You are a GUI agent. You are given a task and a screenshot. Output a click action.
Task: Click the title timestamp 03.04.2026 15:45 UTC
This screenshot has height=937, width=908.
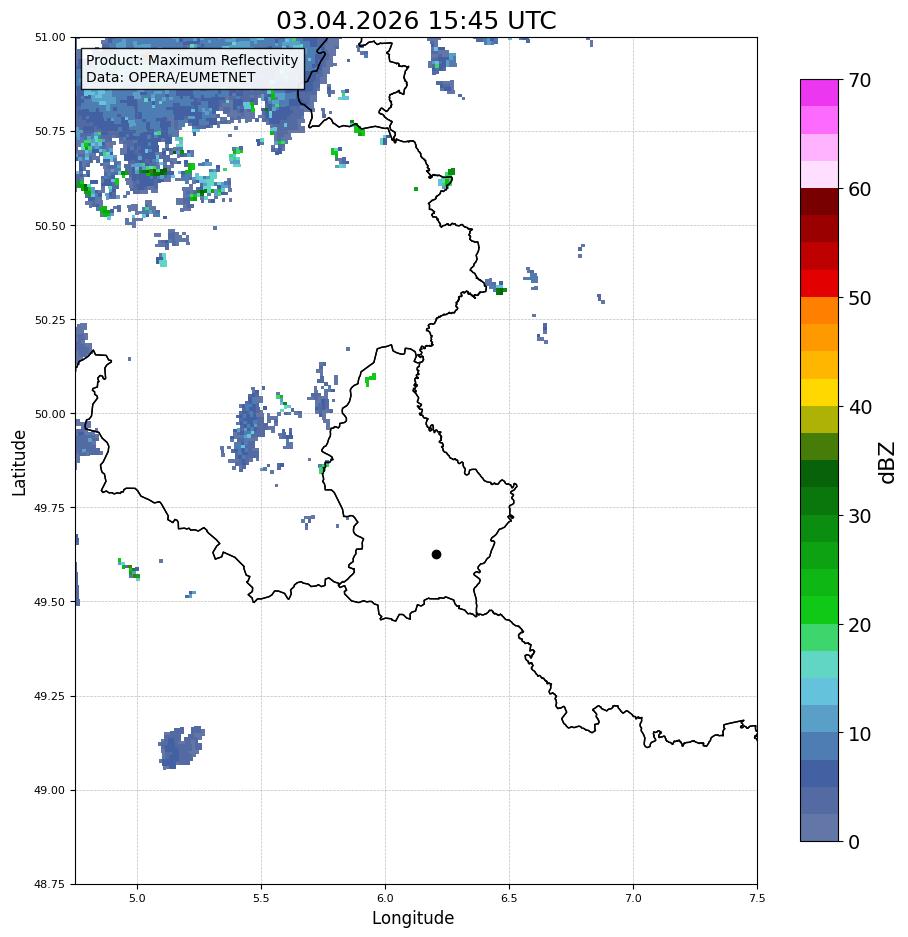click(416, 20)
